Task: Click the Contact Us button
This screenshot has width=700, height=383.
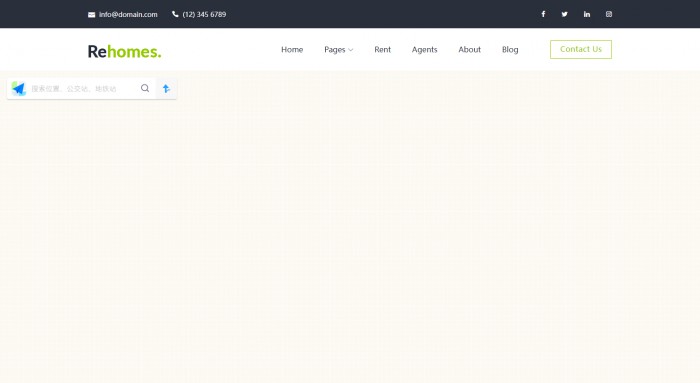Action: click(x=581, y=49)
